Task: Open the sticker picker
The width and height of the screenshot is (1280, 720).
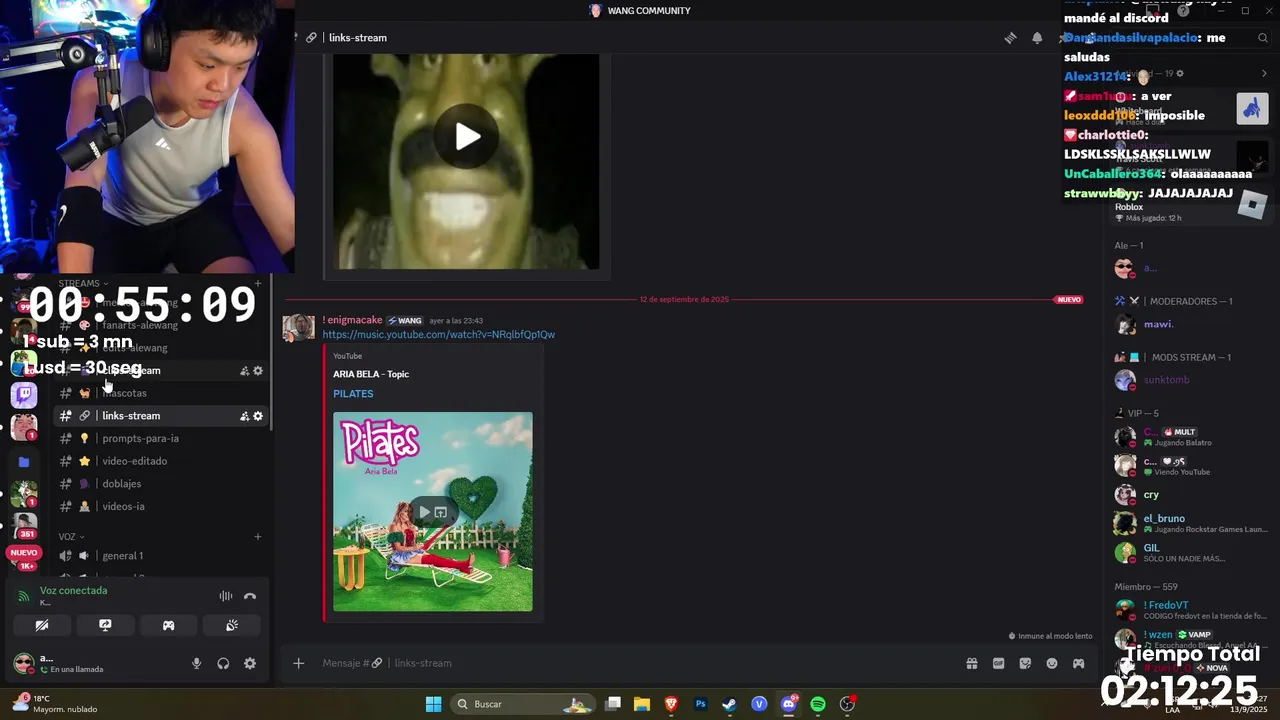Action: (x=1025, y=663)
